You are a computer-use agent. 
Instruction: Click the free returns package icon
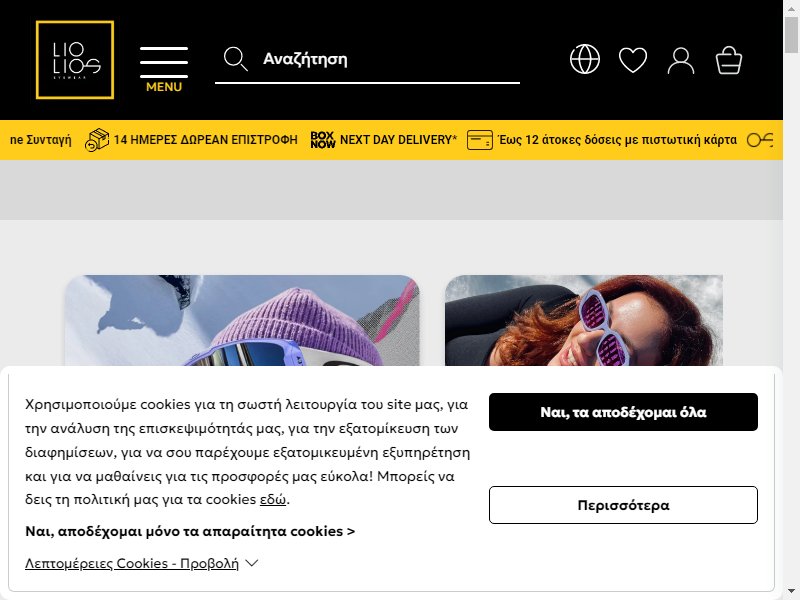click(x=97, y=140)
